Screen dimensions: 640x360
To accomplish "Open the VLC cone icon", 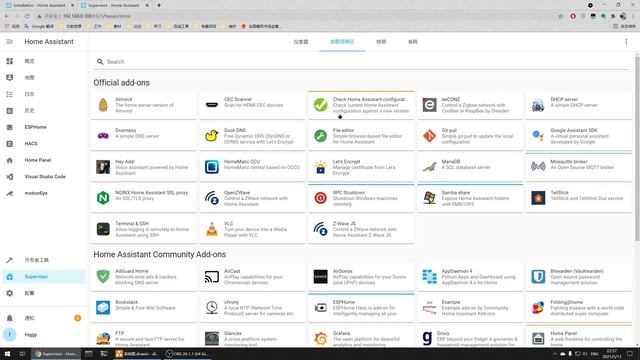I will [x=211, y=229].
